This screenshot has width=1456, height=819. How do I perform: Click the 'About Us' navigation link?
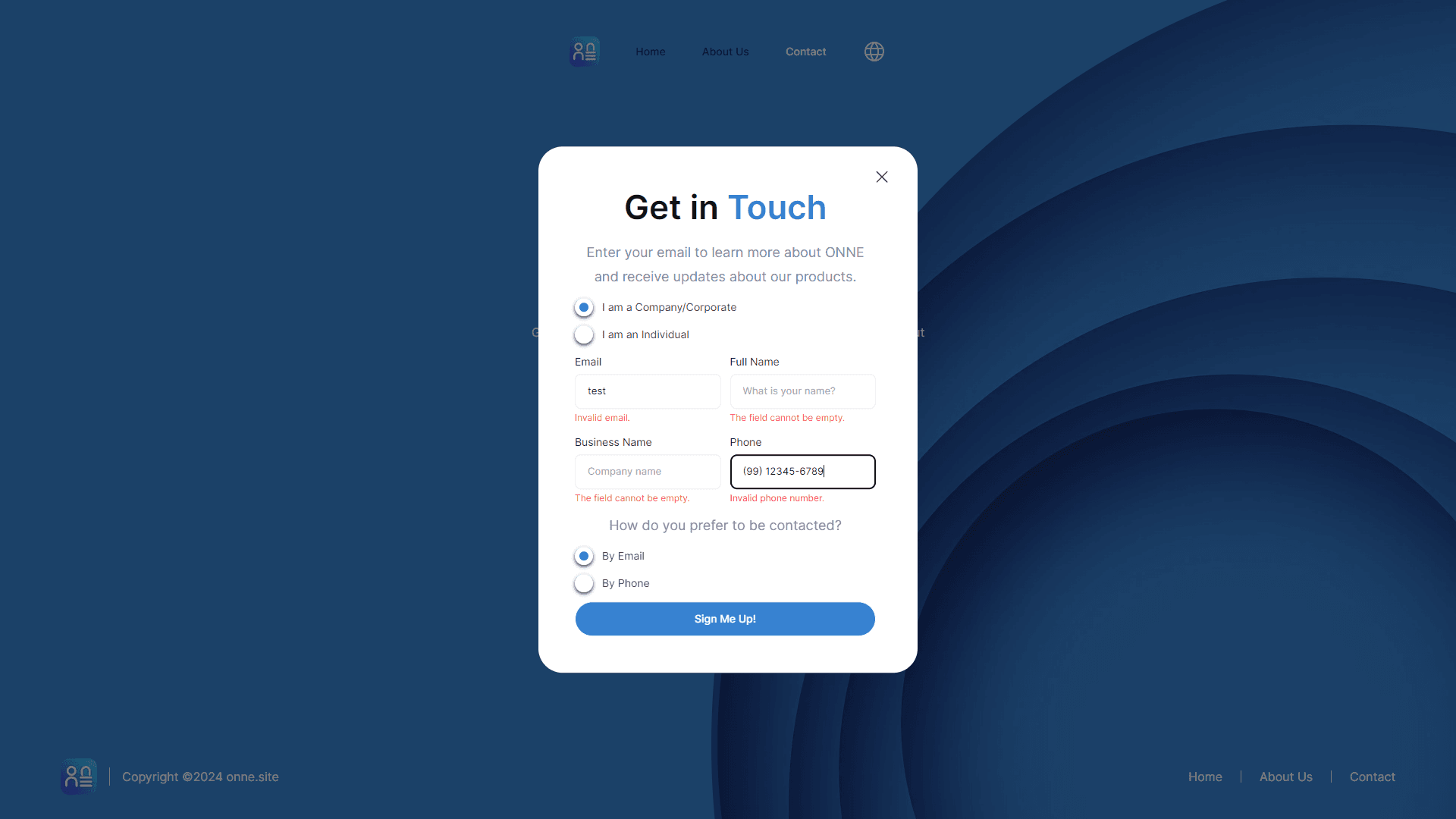tap(725, 51)
